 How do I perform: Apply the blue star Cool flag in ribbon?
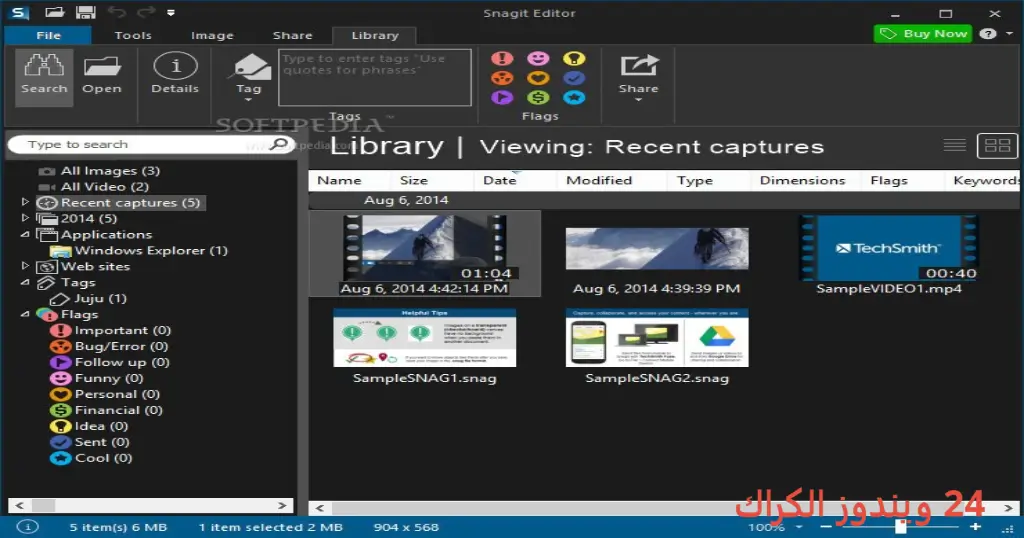[574, 97]
